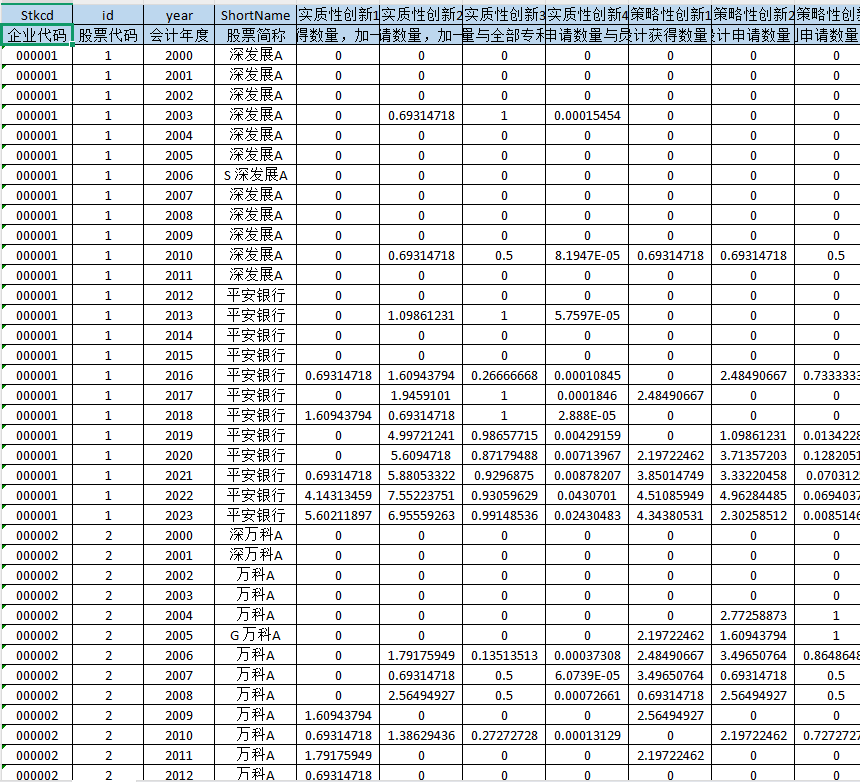This screenshot has height=782, width=860.
Task: Select the year 2023 cell
Action: pos(179,515)
